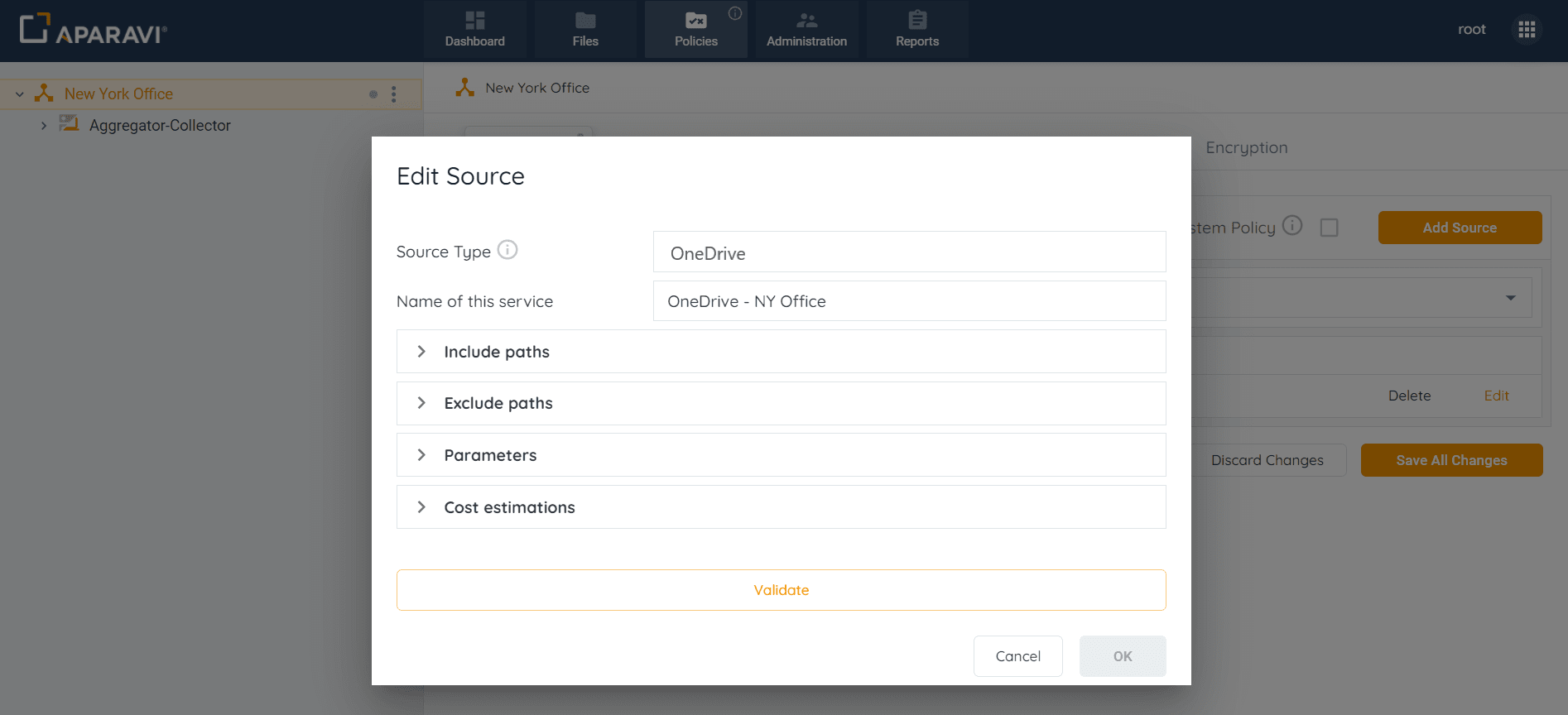Open the Administration tab

coord(806,30)
